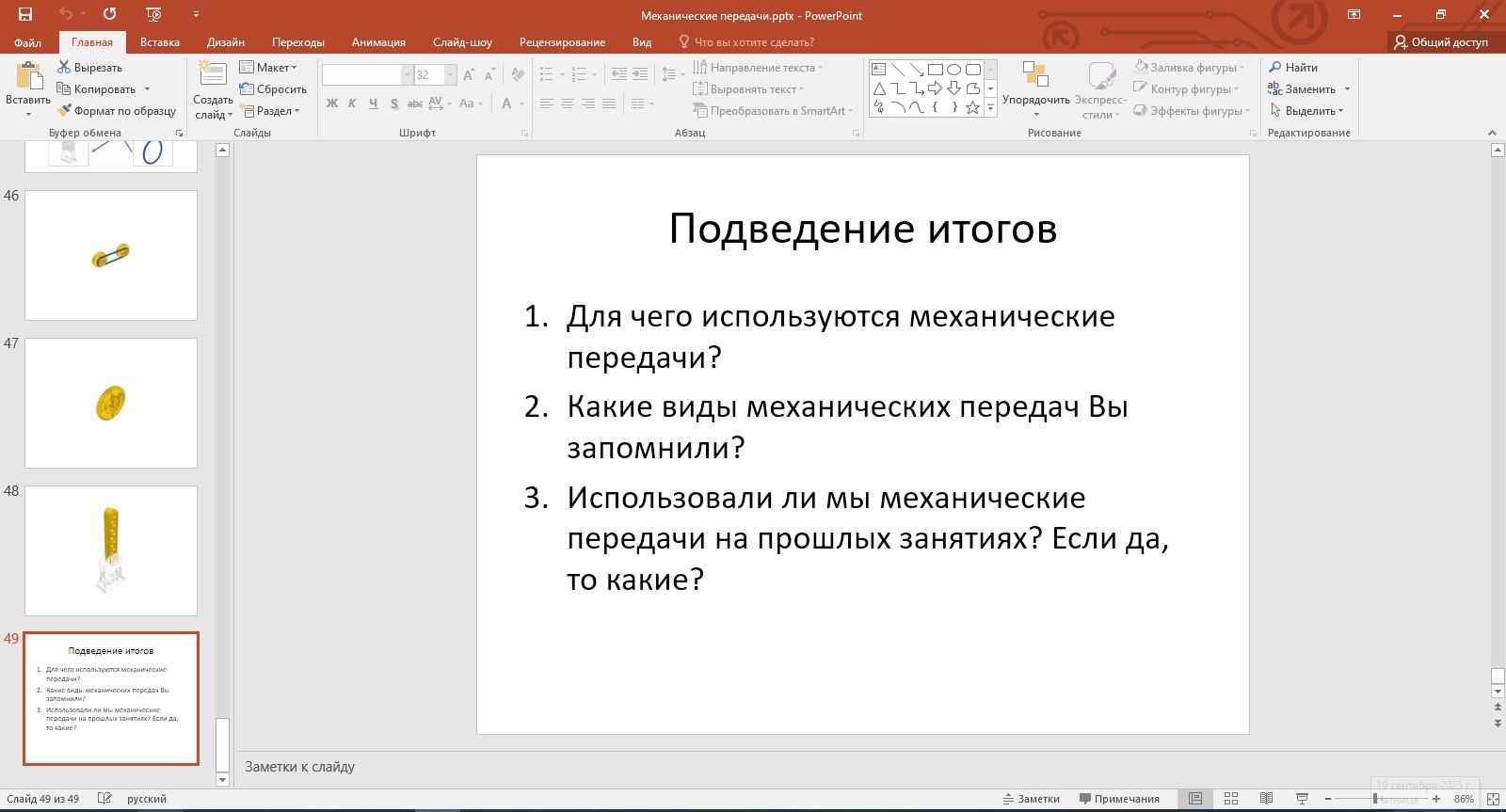Toggle the Comments (Примечания) pane
Viewport: 1506px width, 812px height.
point(1119,799)
